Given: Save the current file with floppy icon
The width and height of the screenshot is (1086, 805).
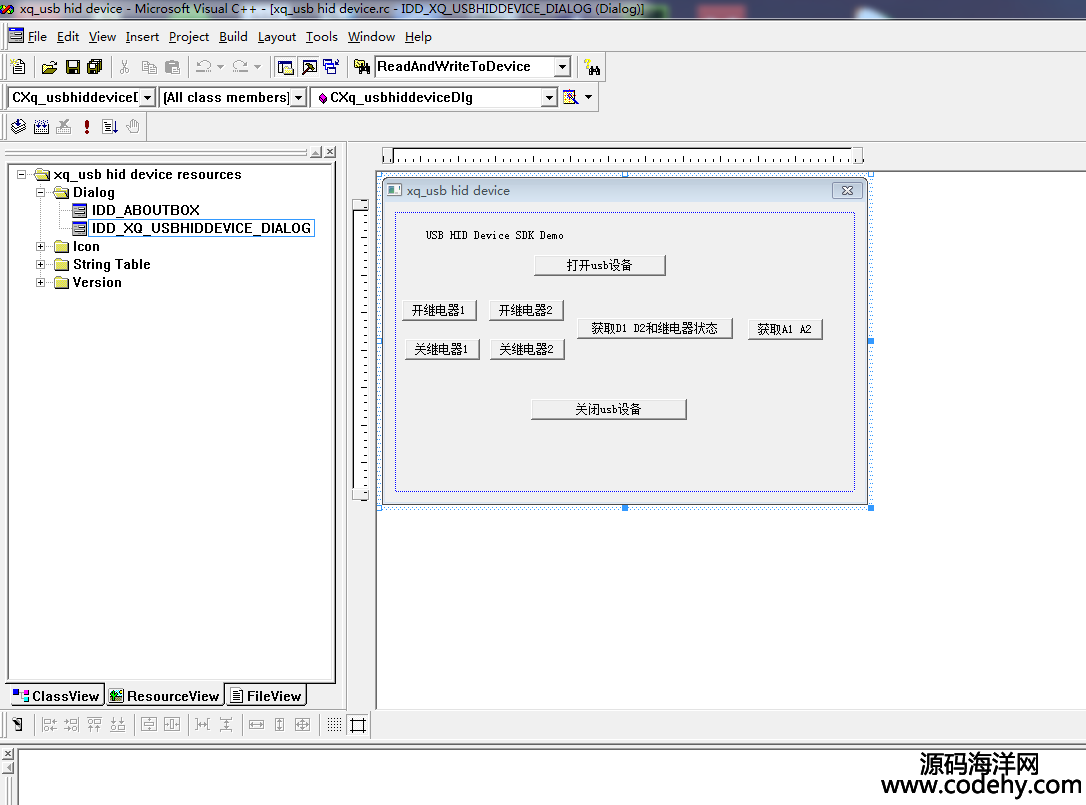Looking at the screenshot, I should click(x=73, y=67).
